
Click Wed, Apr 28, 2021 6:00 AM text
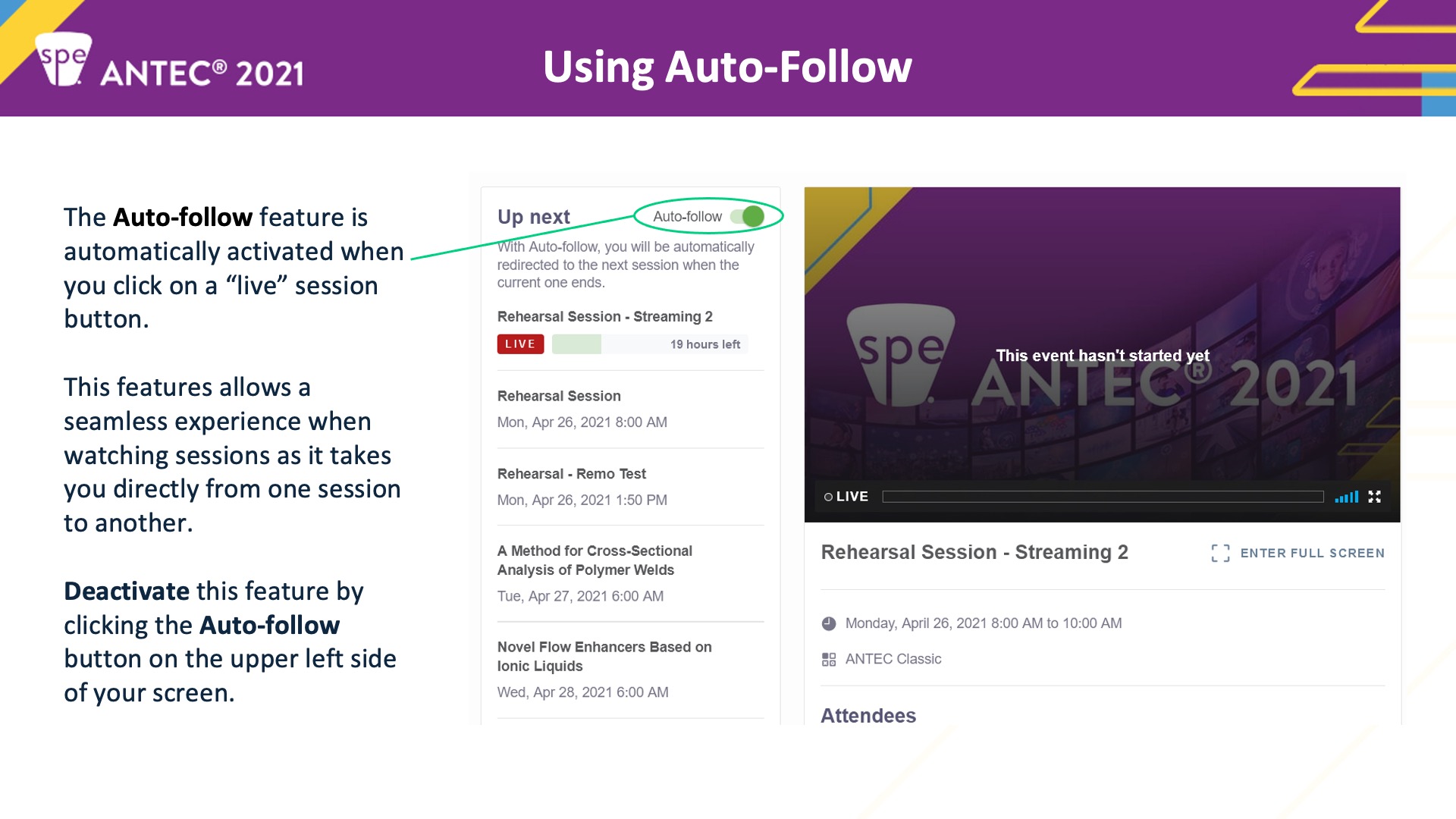pos(582,692)
